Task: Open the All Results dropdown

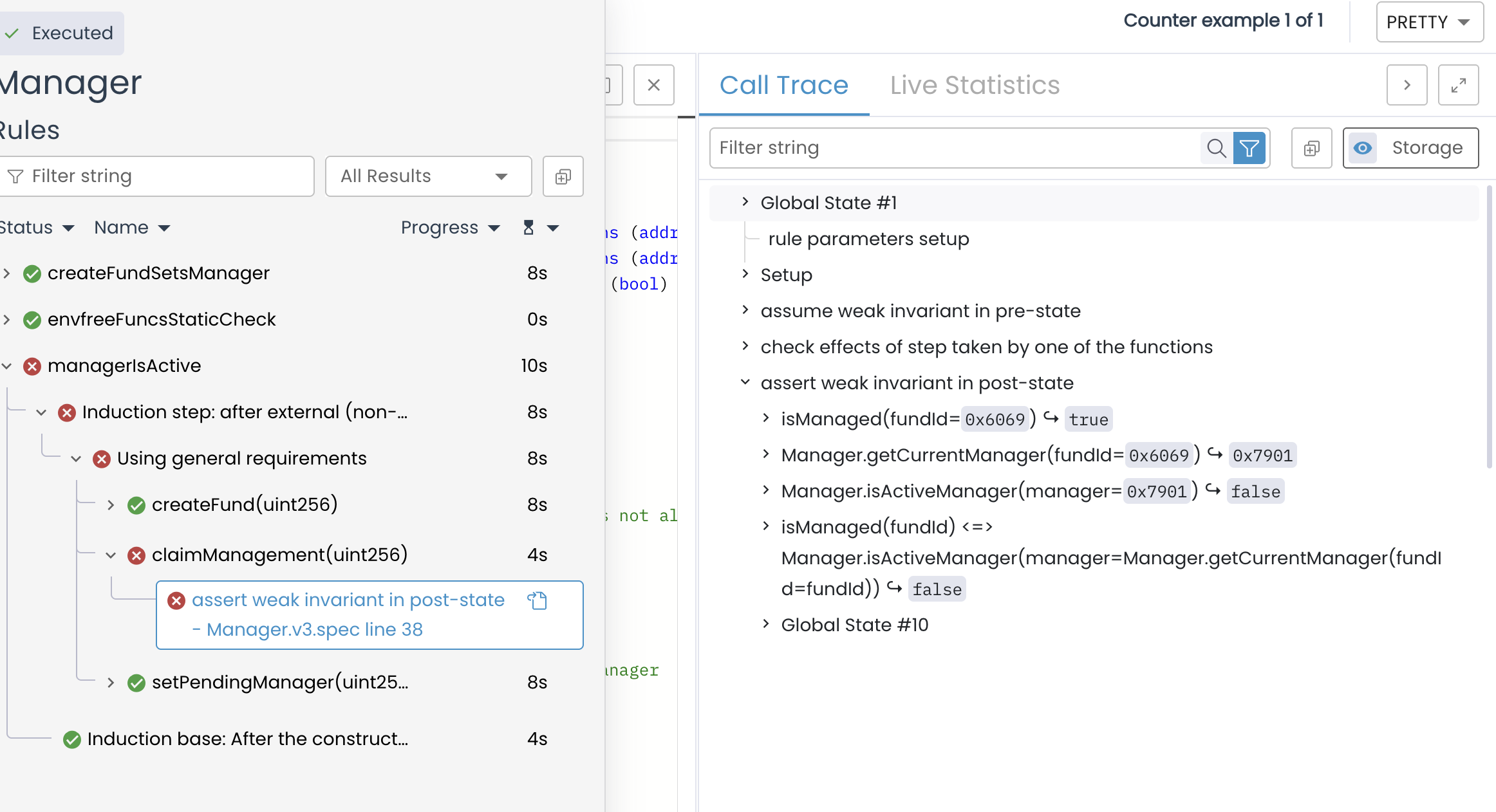Action: point(427,176)
